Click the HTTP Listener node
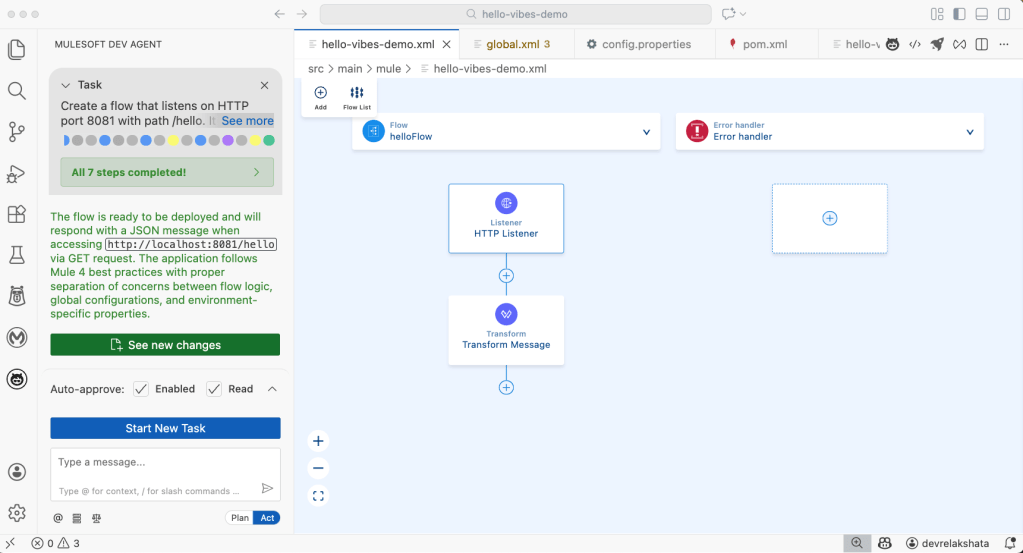Viewport: 1023px width, 553px height. [x=506, y=218]
